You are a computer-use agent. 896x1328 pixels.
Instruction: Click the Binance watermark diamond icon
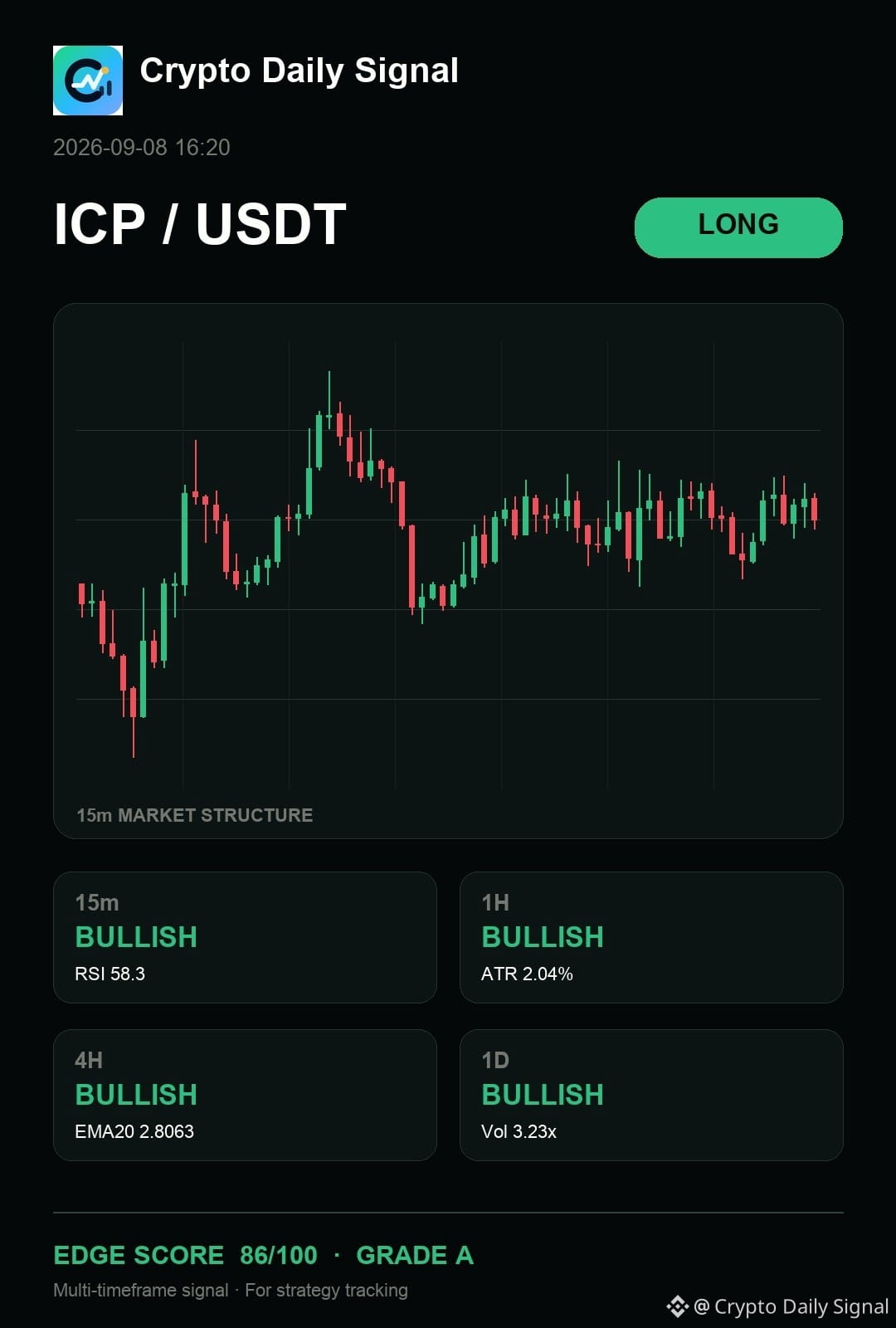click(677, 1306)
